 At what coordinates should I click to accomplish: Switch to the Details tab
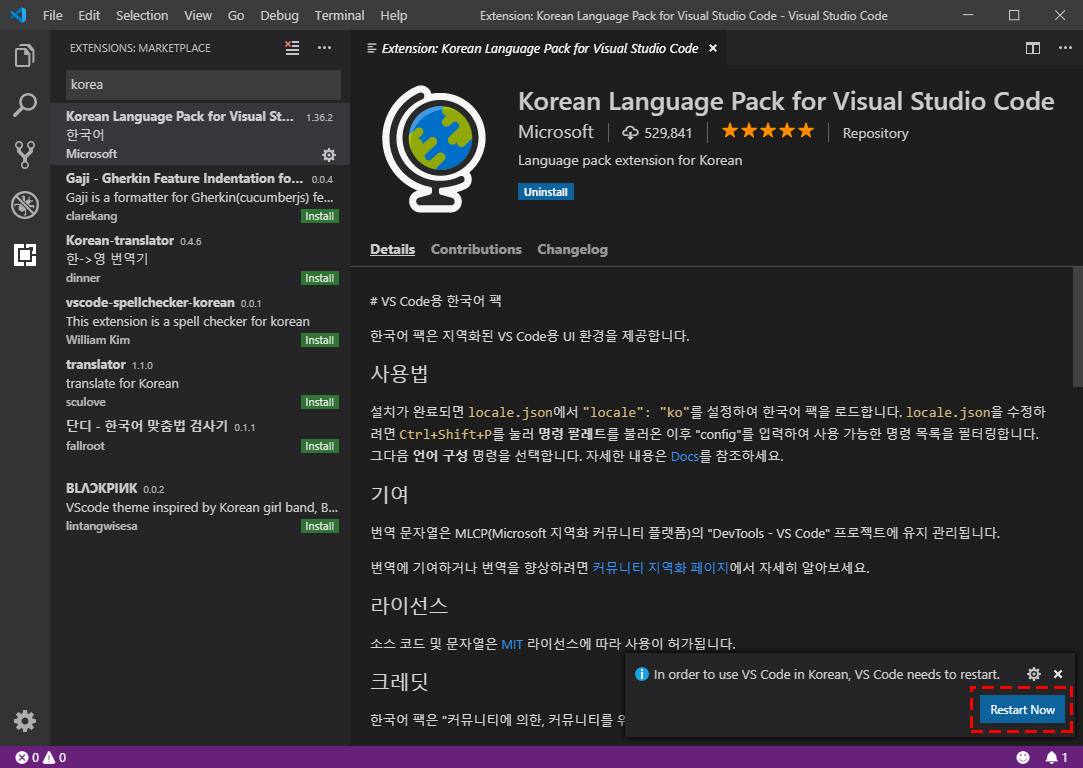[392, 249]
